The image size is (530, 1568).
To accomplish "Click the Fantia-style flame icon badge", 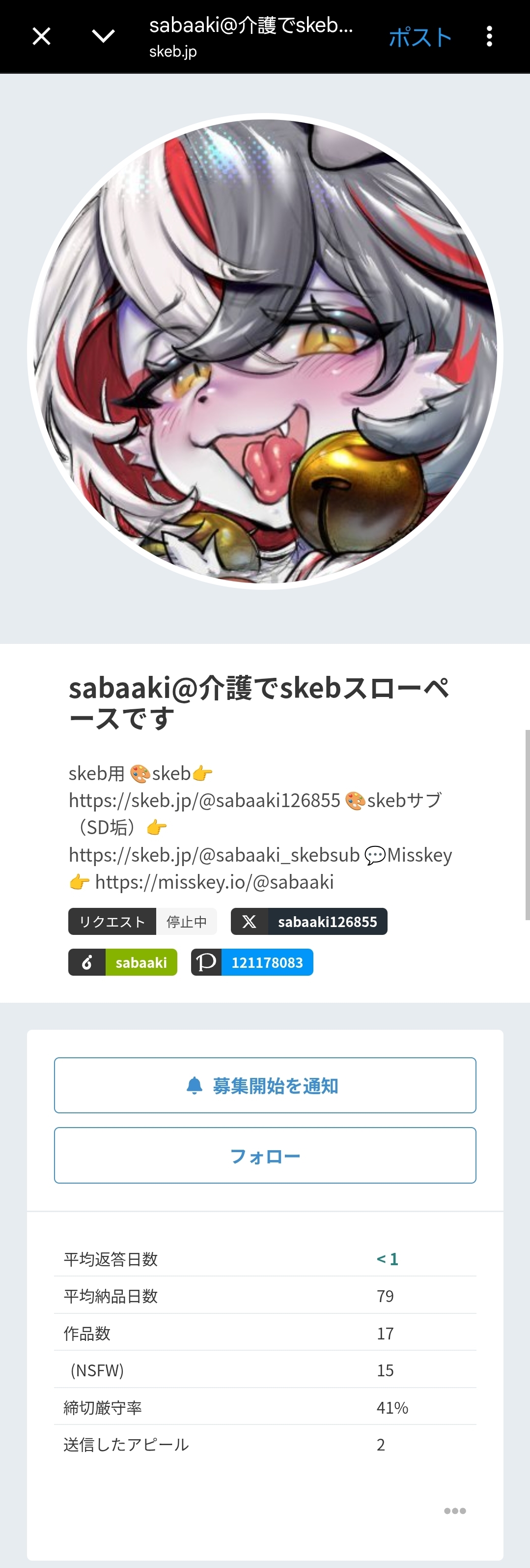I will [87, 962].
